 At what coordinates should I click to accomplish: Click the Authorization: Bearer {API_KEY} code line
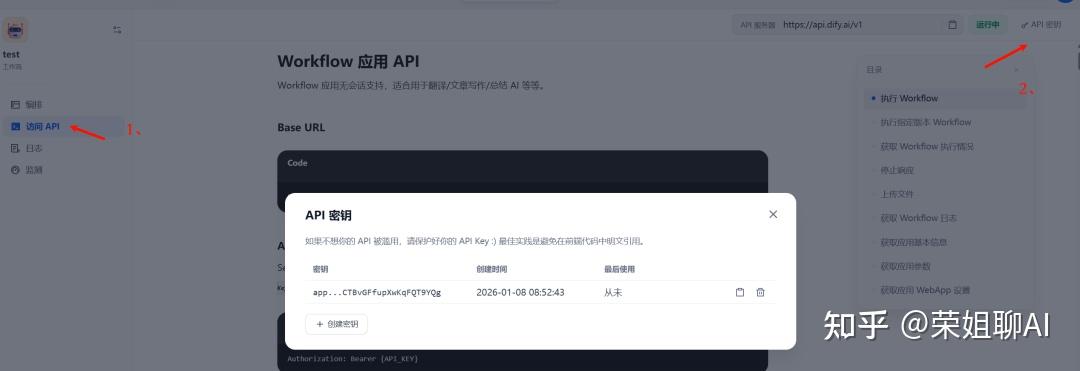352,359
